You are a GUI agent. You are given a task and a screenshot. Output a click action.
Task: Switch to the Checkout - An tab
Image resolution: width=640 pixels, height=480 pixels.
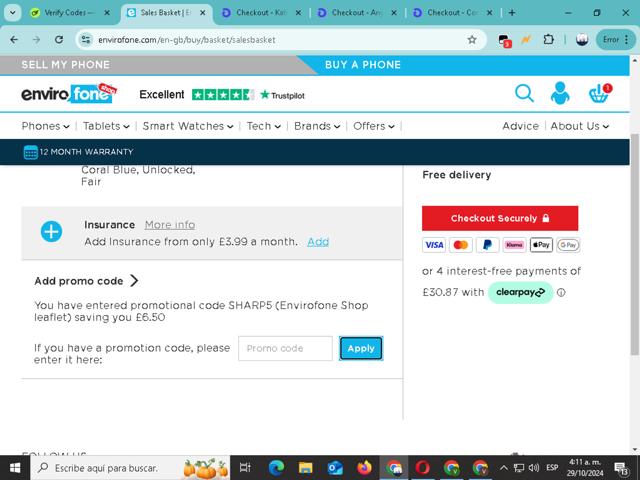click(357, 13)
